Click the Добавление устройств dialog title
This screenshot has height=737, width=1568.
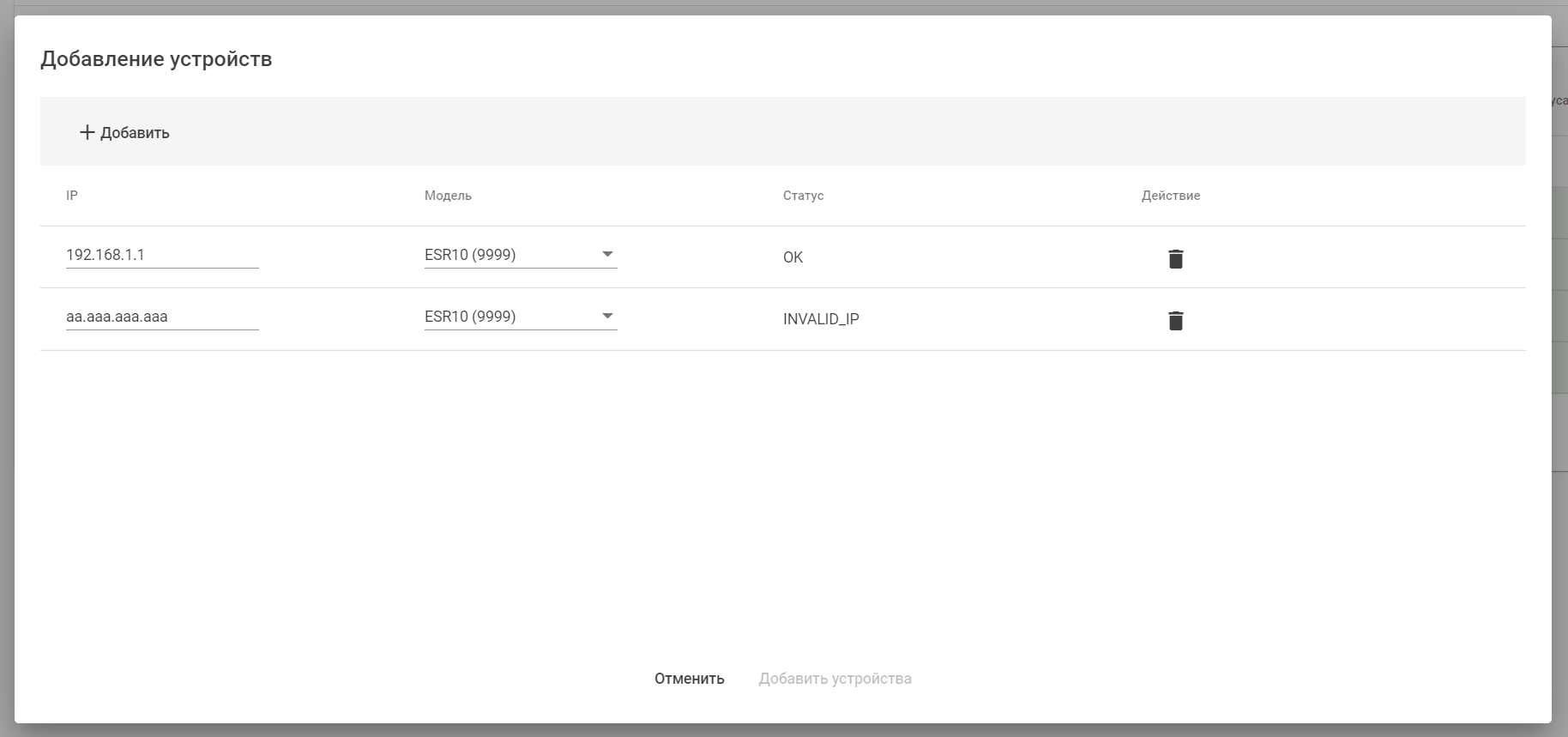(x=156, y=59)
